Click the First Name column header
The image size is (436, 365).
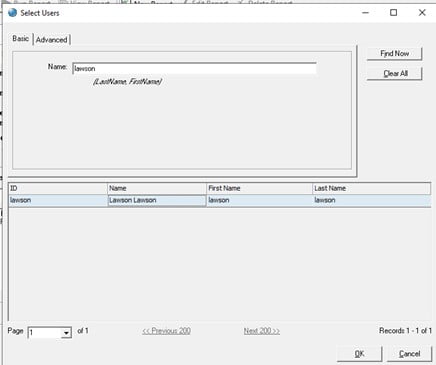pos(260,188)
